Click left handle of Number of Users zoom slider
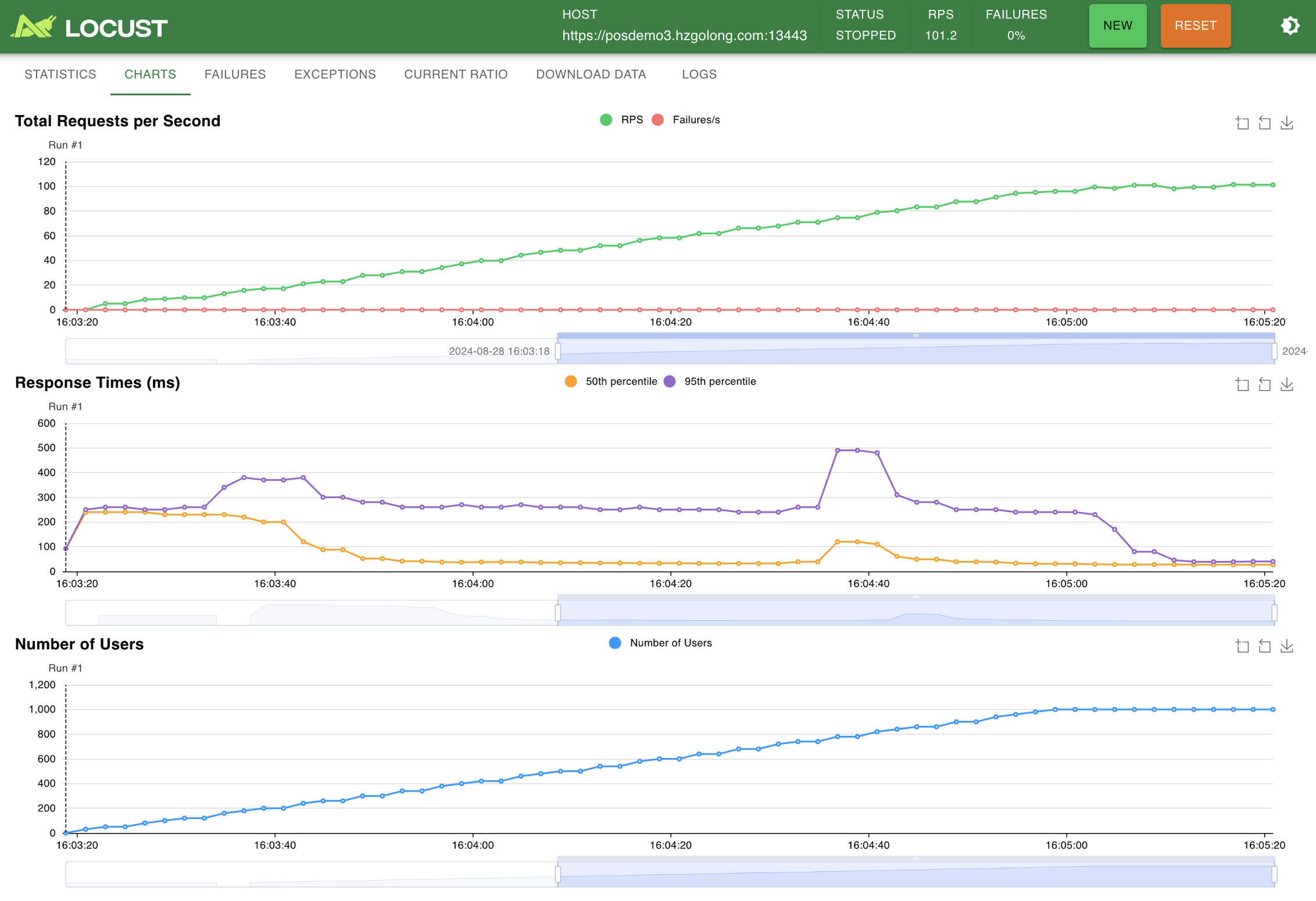Image resolution: width=1316 pixels, height=901 pixels. point(558,874)
